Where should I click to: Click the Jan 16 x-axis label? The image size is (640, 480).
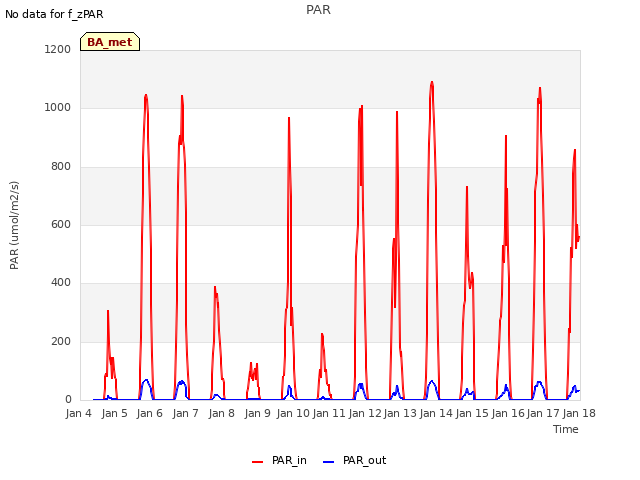pos(508,413)
